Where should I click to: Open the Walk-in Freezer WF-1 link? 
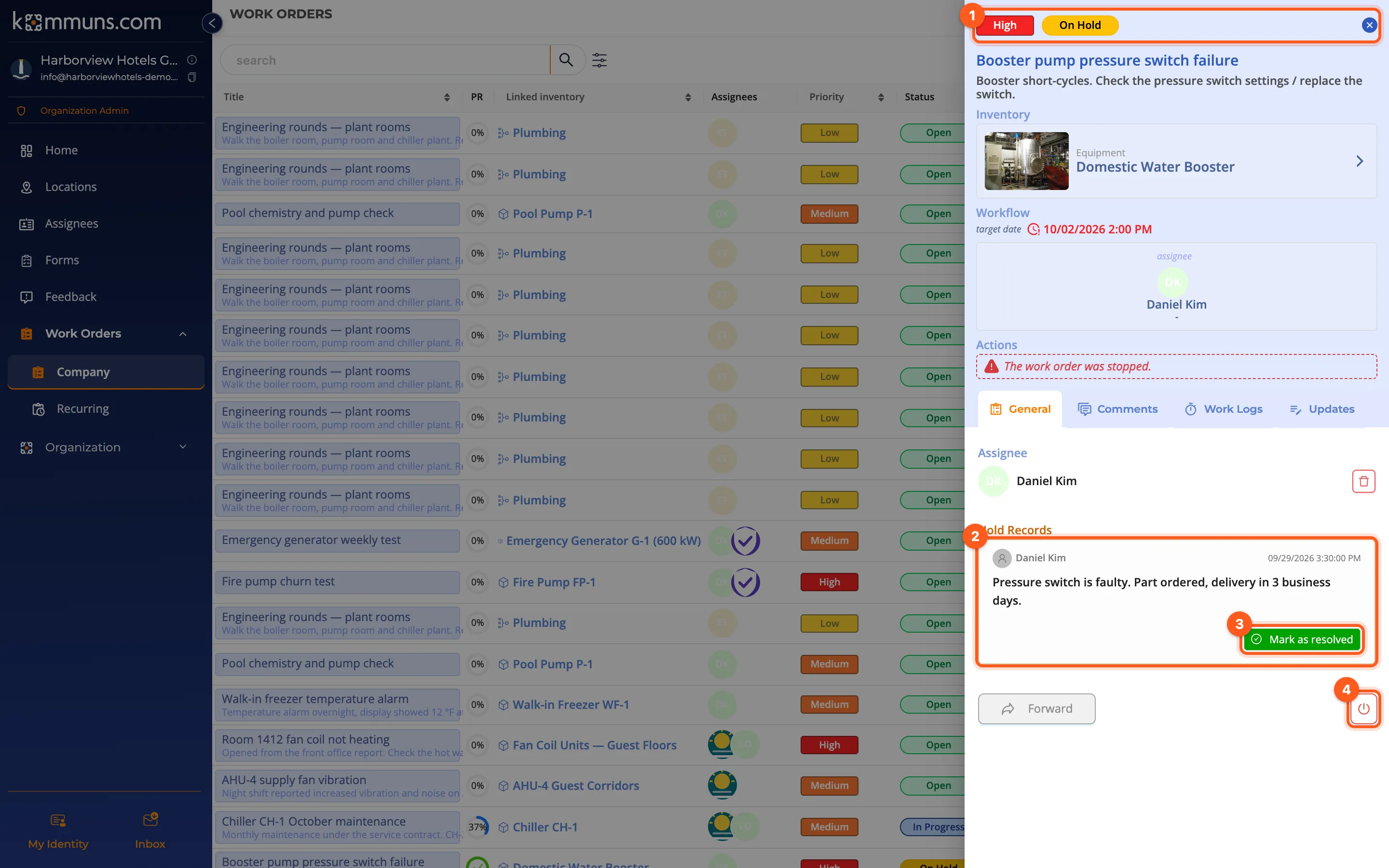[x=571, y=705]
